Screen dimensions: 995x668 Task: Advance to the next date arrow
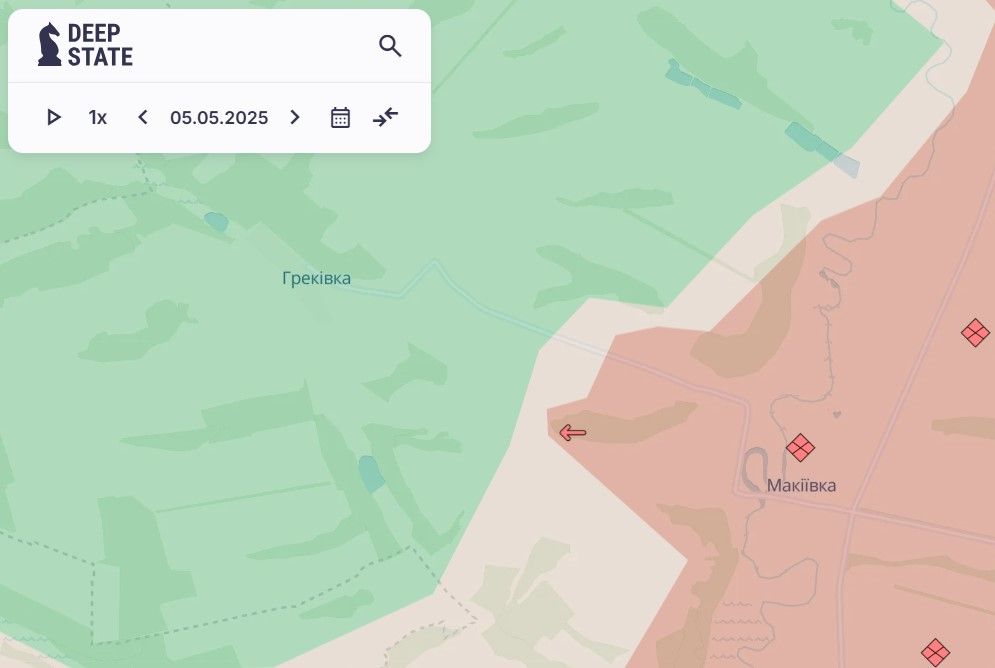click(x=294, y=118)
